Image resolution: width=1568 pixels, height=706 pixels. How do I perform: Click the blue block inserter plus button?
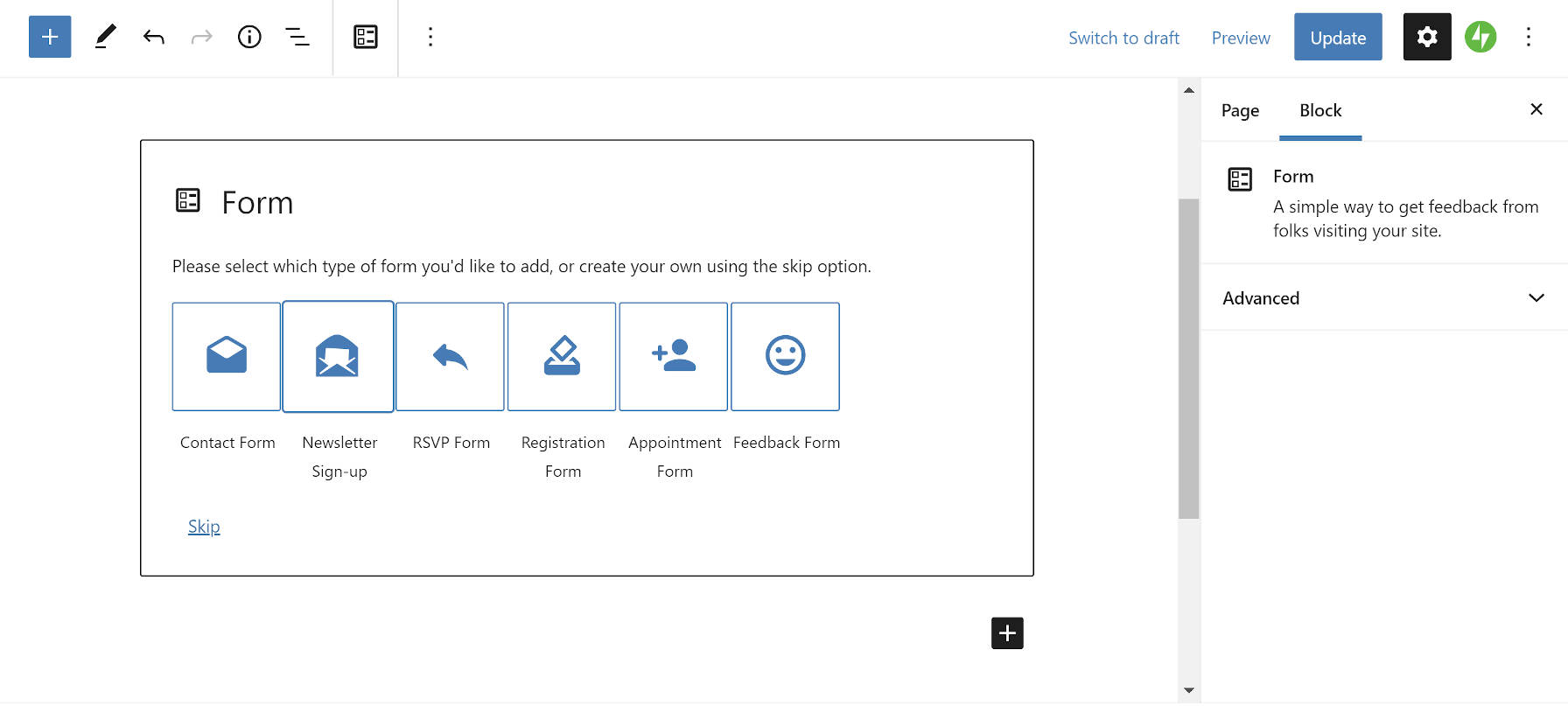coord(50,37)
